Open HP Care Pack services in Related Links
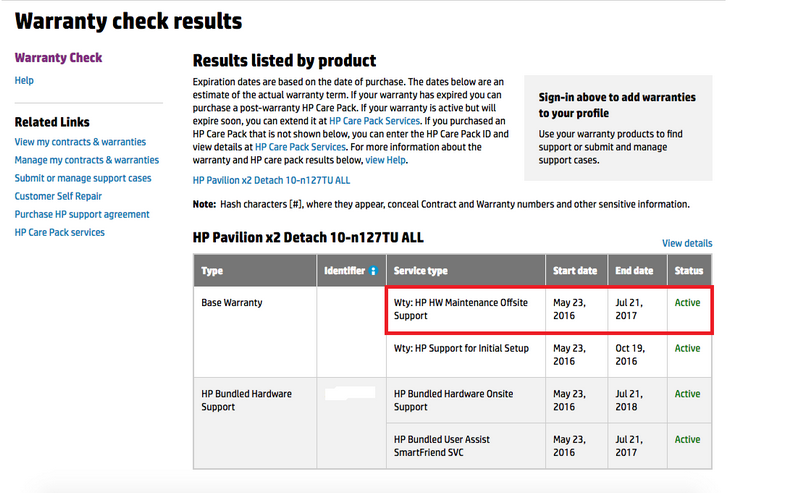This screenshot has width=800, height=493. pyautogui.click(x=59, y=232)
